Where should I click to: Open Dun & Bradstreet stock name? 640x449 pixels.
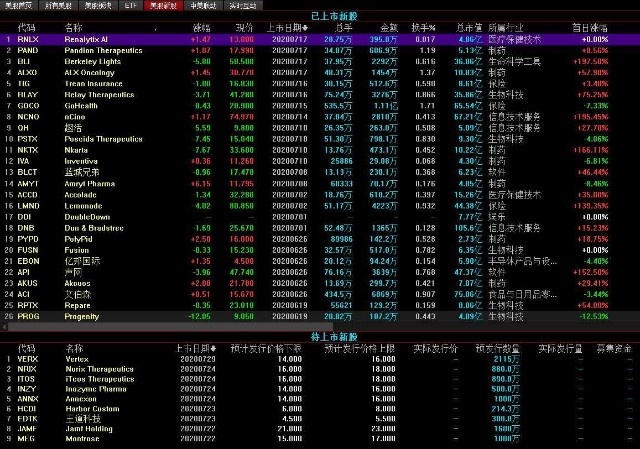click(94, 228)
